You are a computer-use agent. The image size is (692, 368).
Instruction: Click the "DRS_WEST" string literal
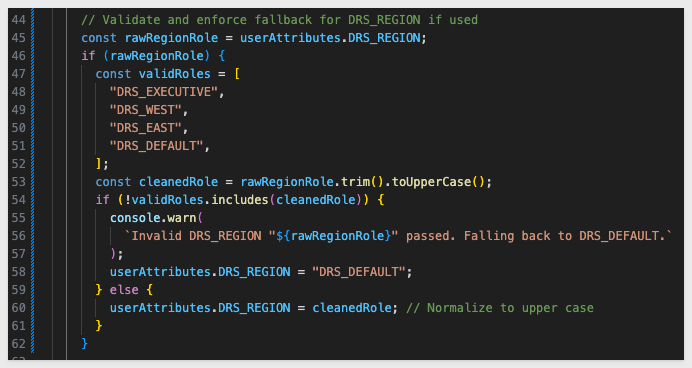coord(146,110)
